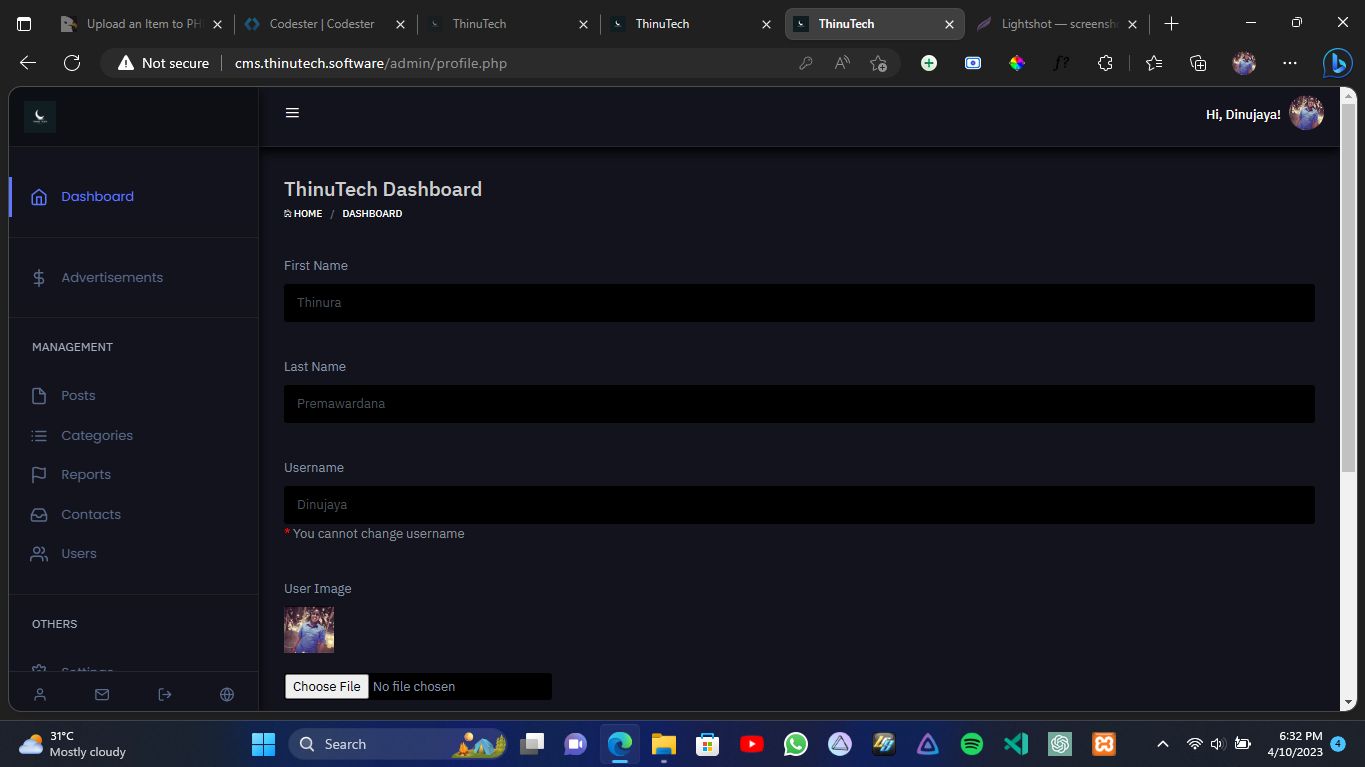
Task: Open the profile icon in sidebar footer
Action: tap(40, 694)
